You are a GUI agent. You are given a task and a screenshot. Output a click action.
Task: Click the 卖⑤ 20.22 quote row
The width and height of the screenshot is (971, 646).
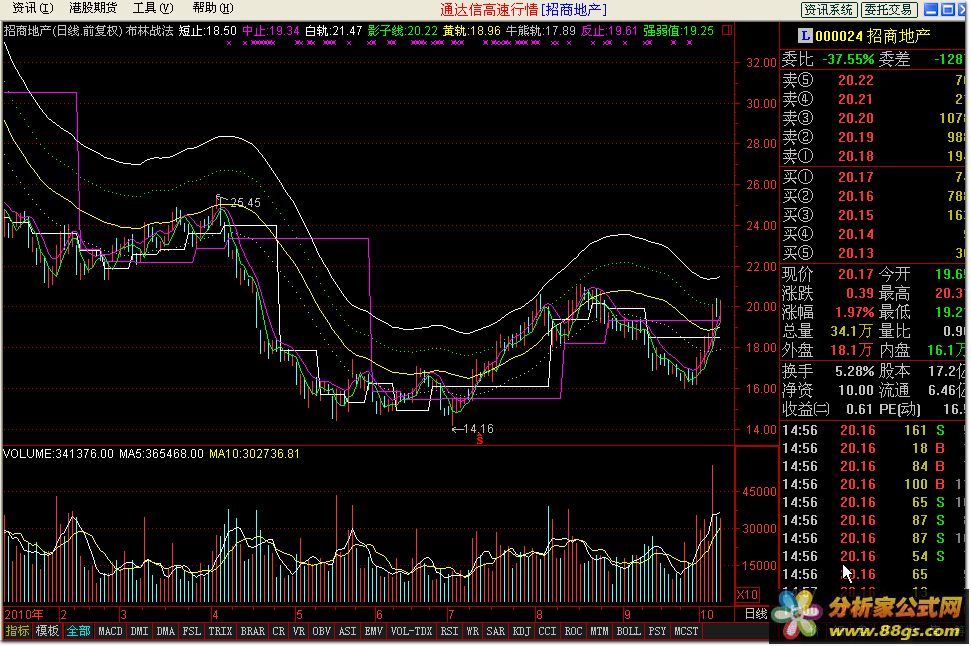point(873,80)
